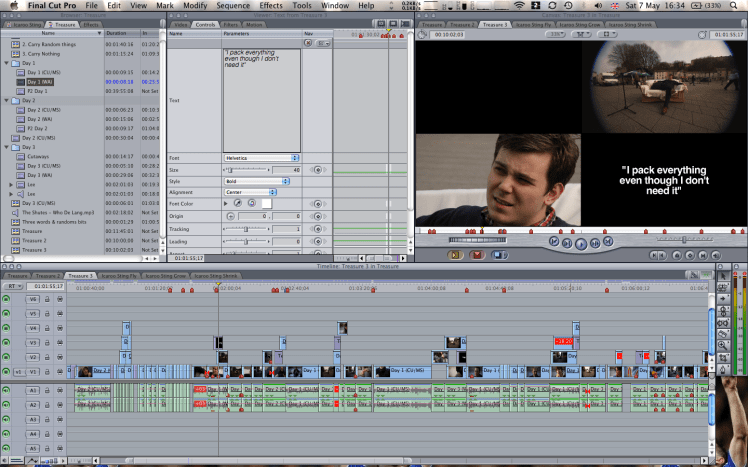Select the Arrow selection tool in tool palette
The image size is (748, 467).
725,273
